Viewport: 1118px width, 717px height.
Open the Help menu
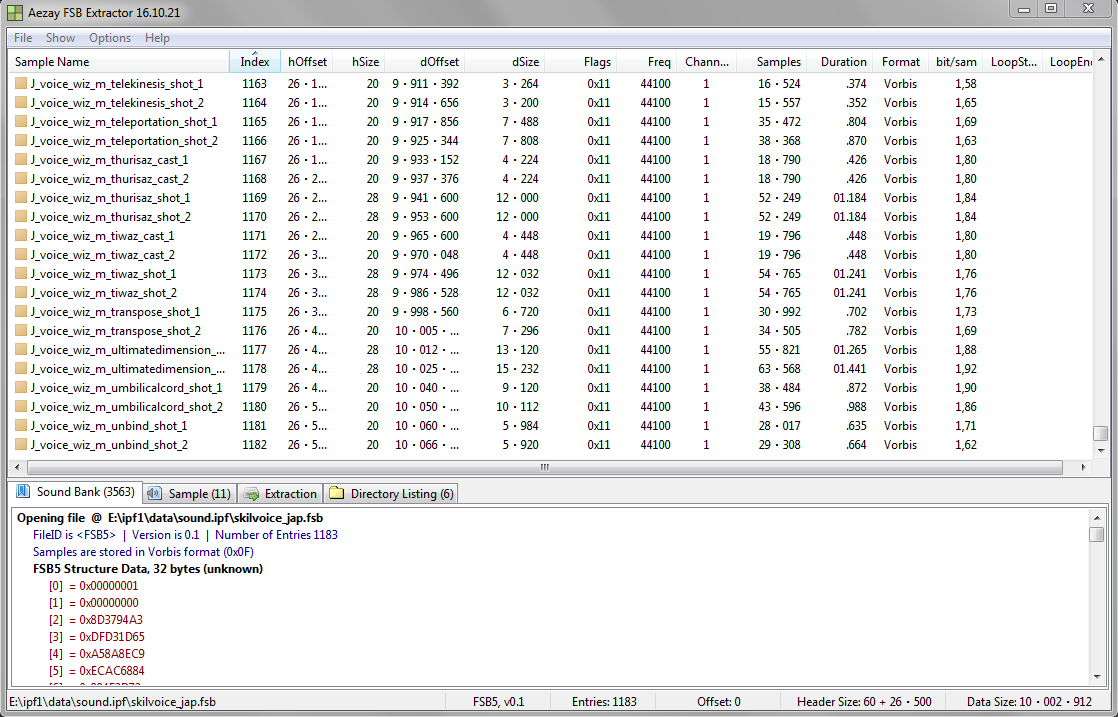[x=157, y=38]
